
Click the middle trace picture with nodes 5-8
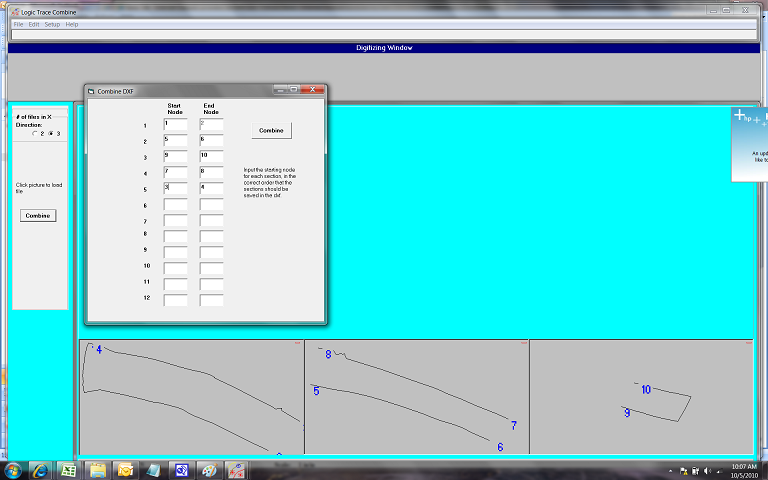pos(417,397)
